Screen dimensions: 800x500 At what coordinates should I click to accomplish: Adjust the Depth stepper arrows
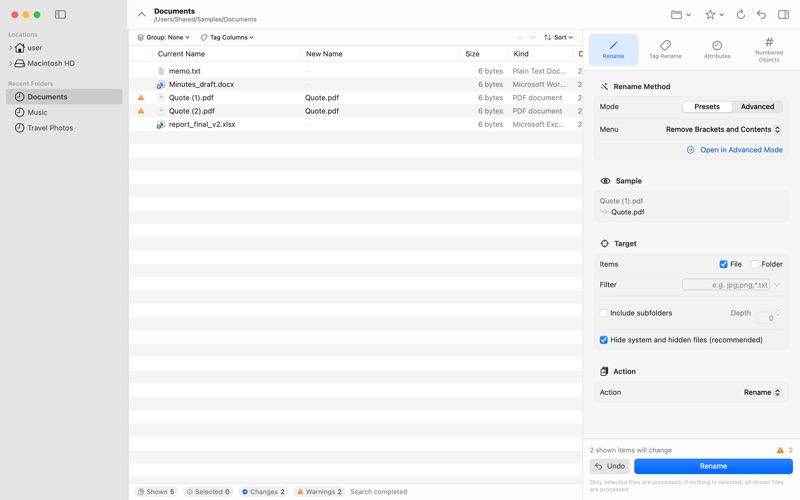[x=778, y=312]
